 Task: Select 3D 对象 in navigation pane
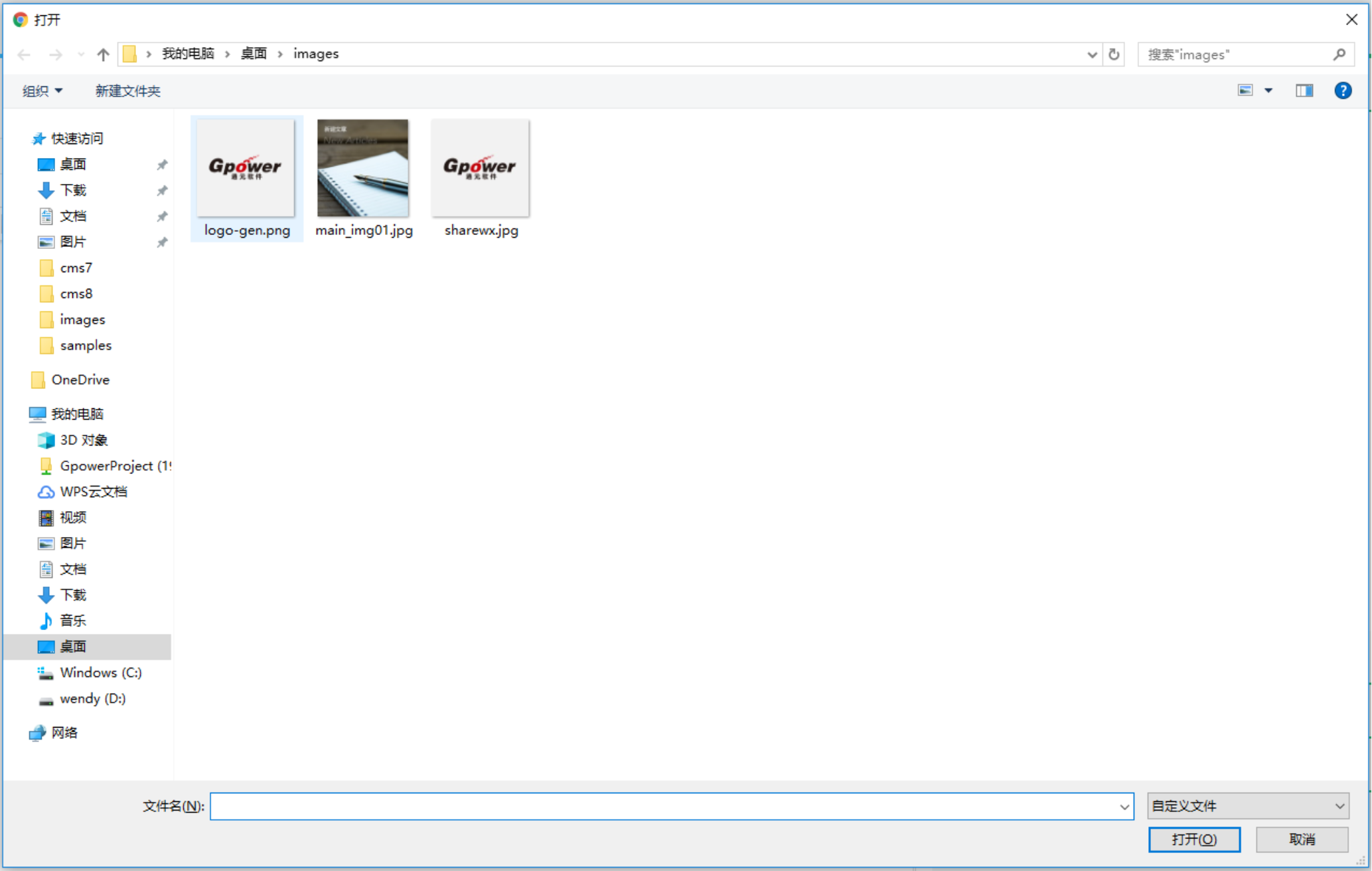click(83, 440)
